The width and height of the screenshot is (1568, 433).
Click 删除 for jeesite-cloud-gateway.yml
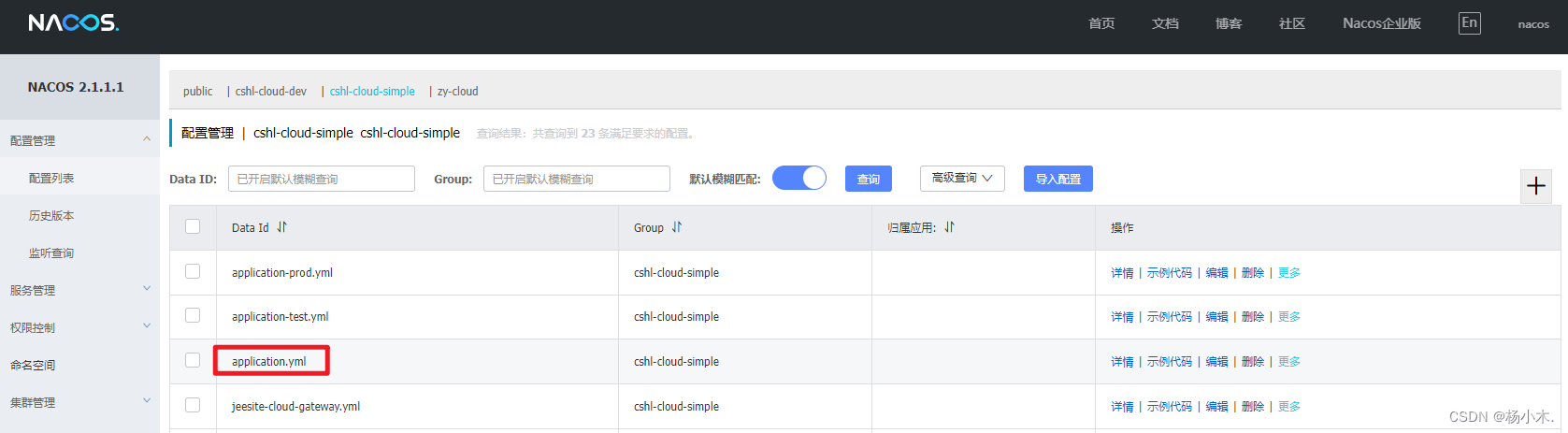(x=1253, y=407)
